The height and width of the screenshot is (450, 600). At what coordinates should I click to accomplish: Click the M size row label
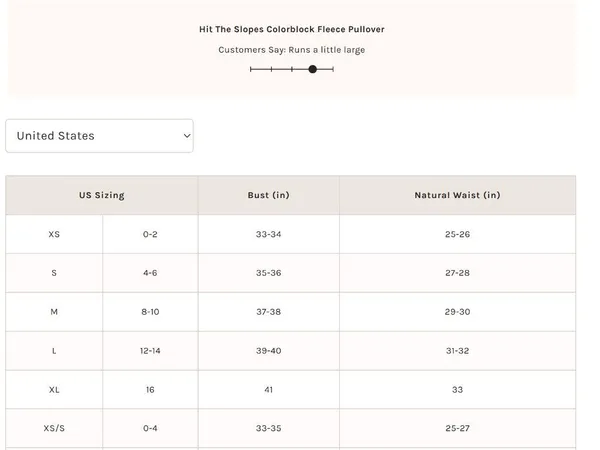pyautogui.click(x=54, y=312)
